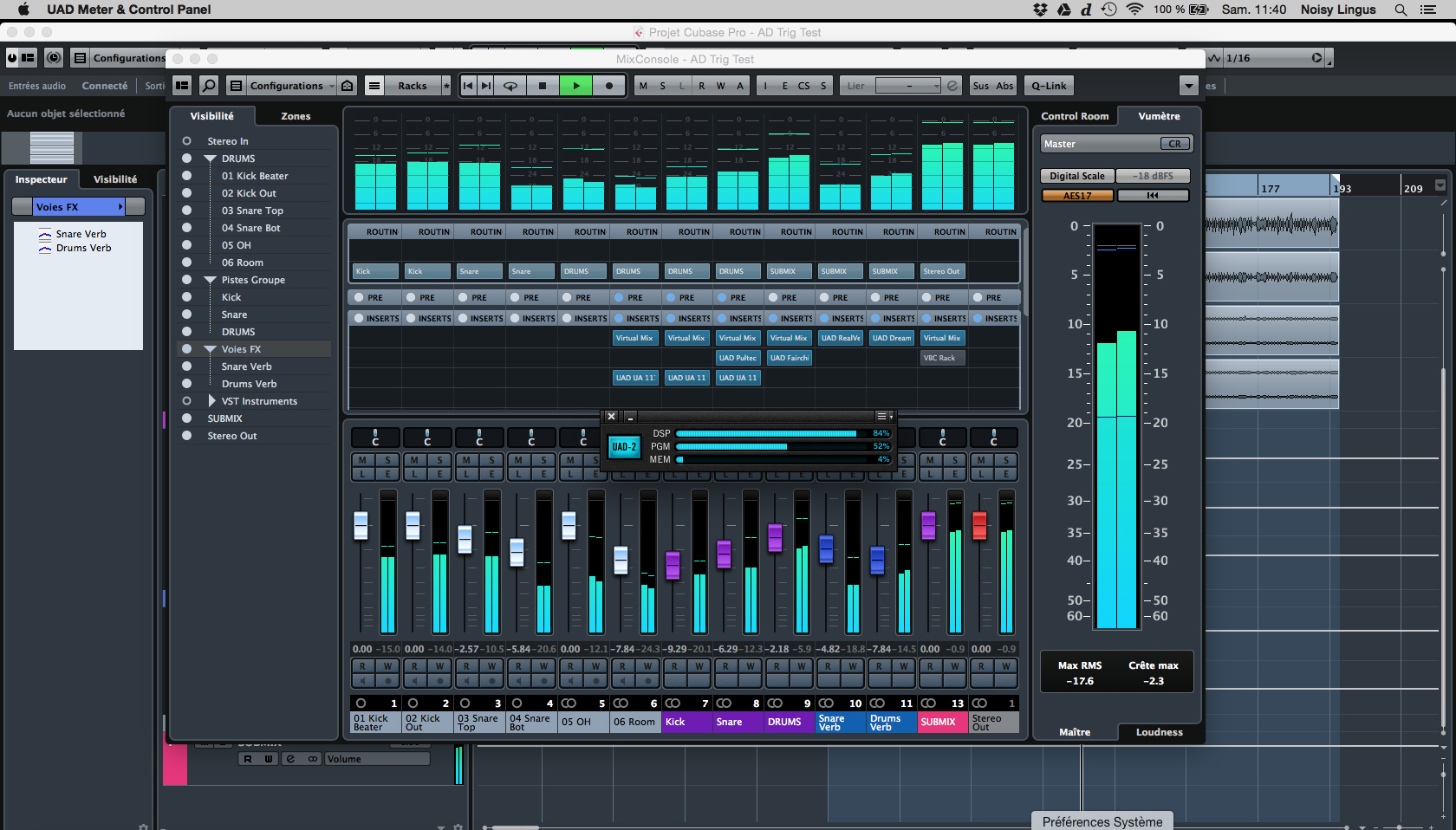Click the Digital Scale button
This screenshot has width=1456, height=830.
click(x=1076, y=175)
